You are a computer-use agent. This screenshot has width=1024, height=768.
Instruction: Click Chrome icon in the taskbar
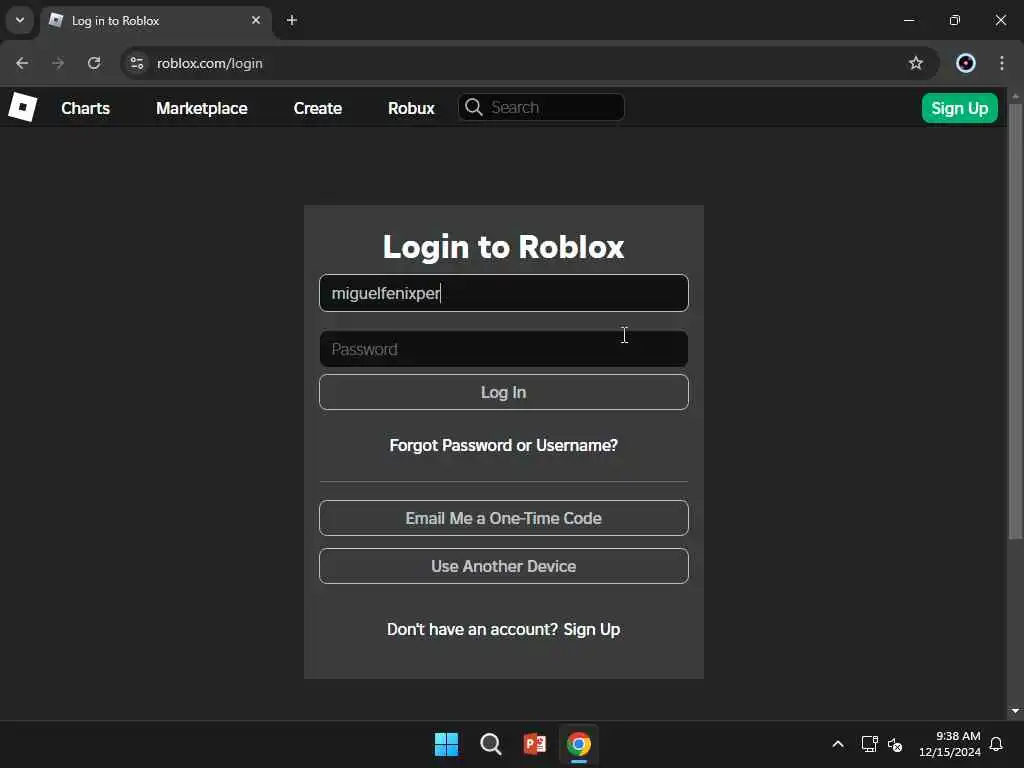coord(579,744)
